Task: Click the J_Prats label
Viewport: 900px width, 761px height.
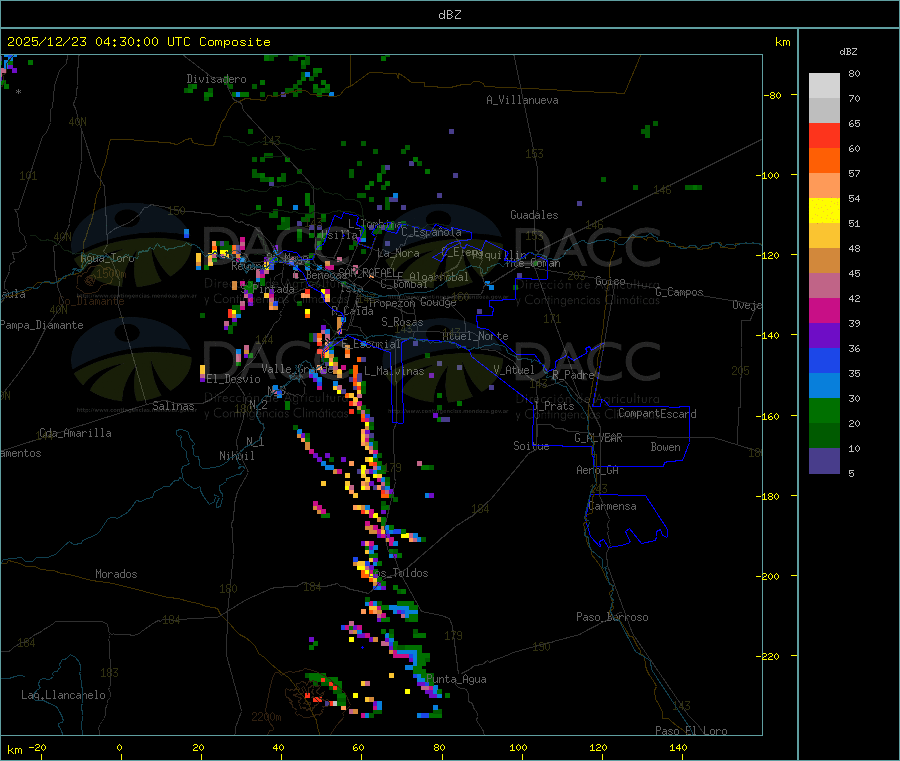Action: (553, 406)
